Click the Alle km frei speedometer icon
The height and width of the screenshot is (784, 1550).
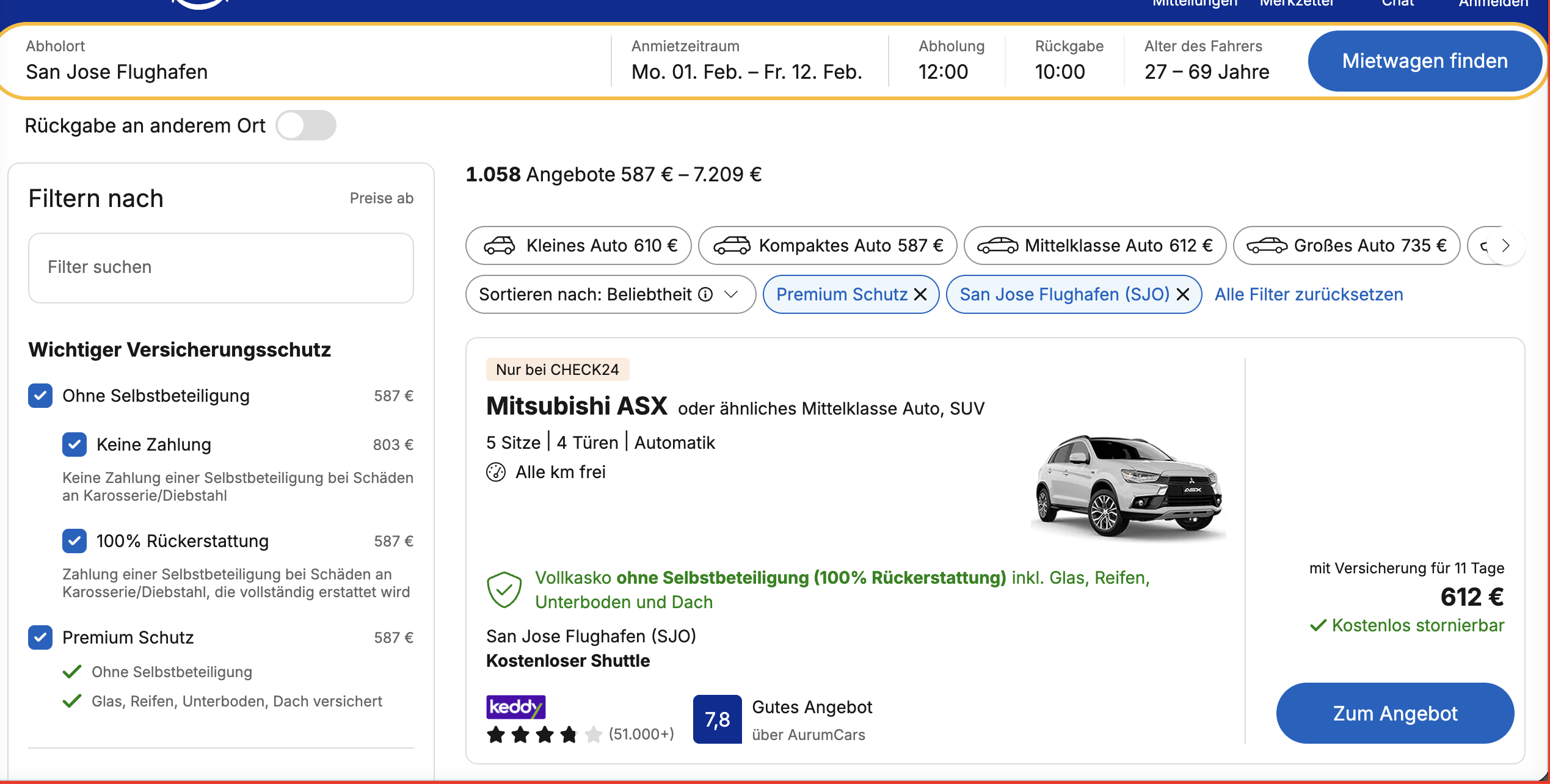496,472
